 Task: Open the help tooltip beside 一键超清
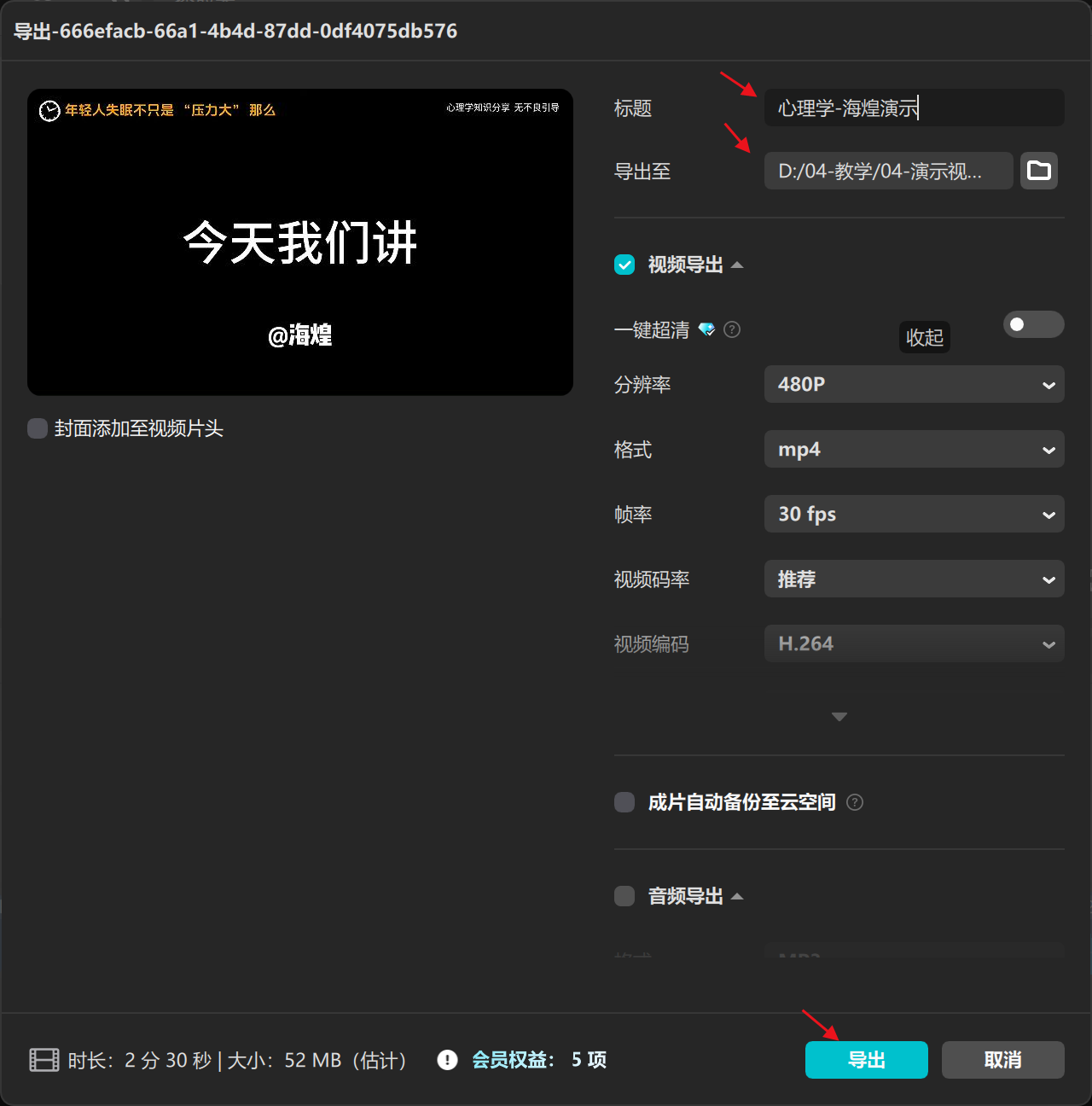click(x=731, y=329)
